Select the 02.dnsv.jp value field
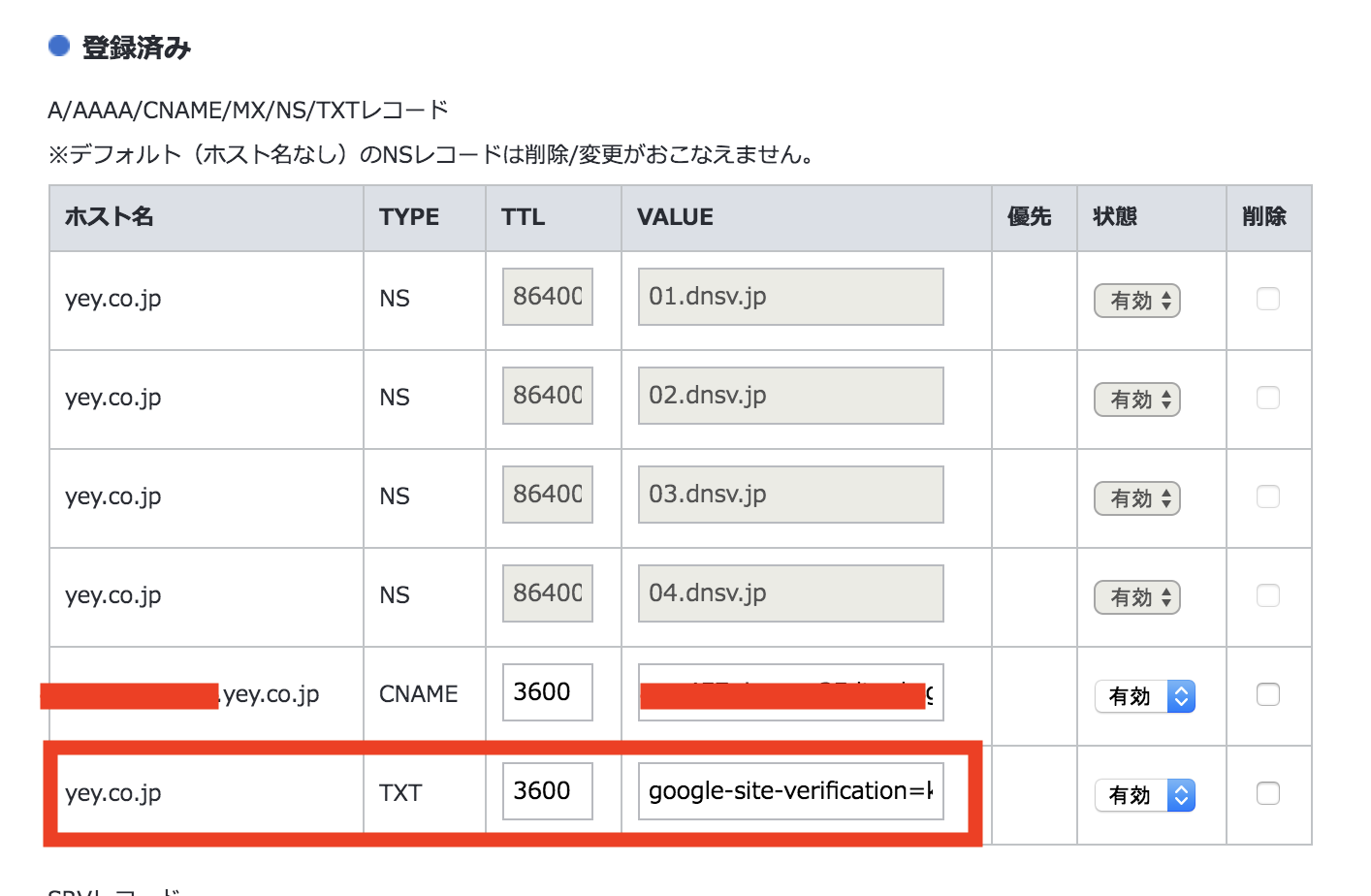1371x896 pixels. pos(790,396)
